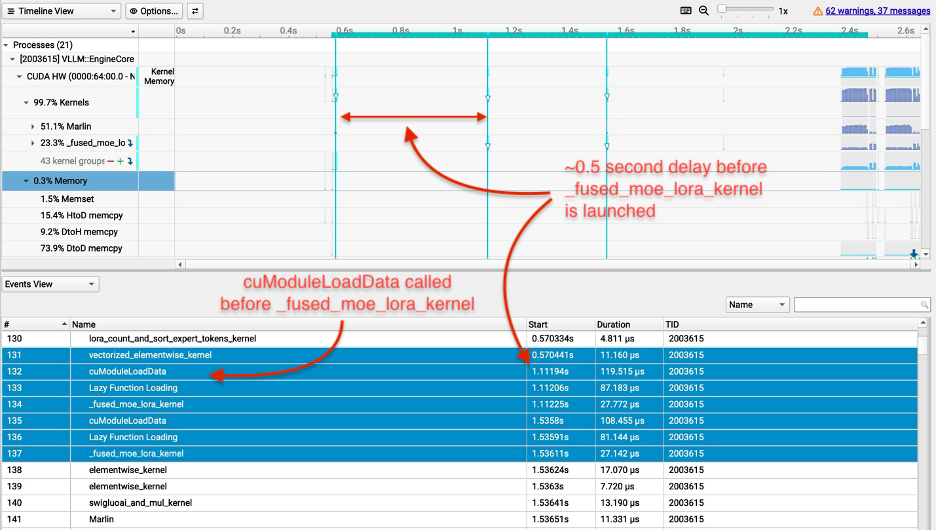Viewport: 936px width, 530px height.
Task: Open the 62 warnings, 37 messages link
Action: (877, 11)
